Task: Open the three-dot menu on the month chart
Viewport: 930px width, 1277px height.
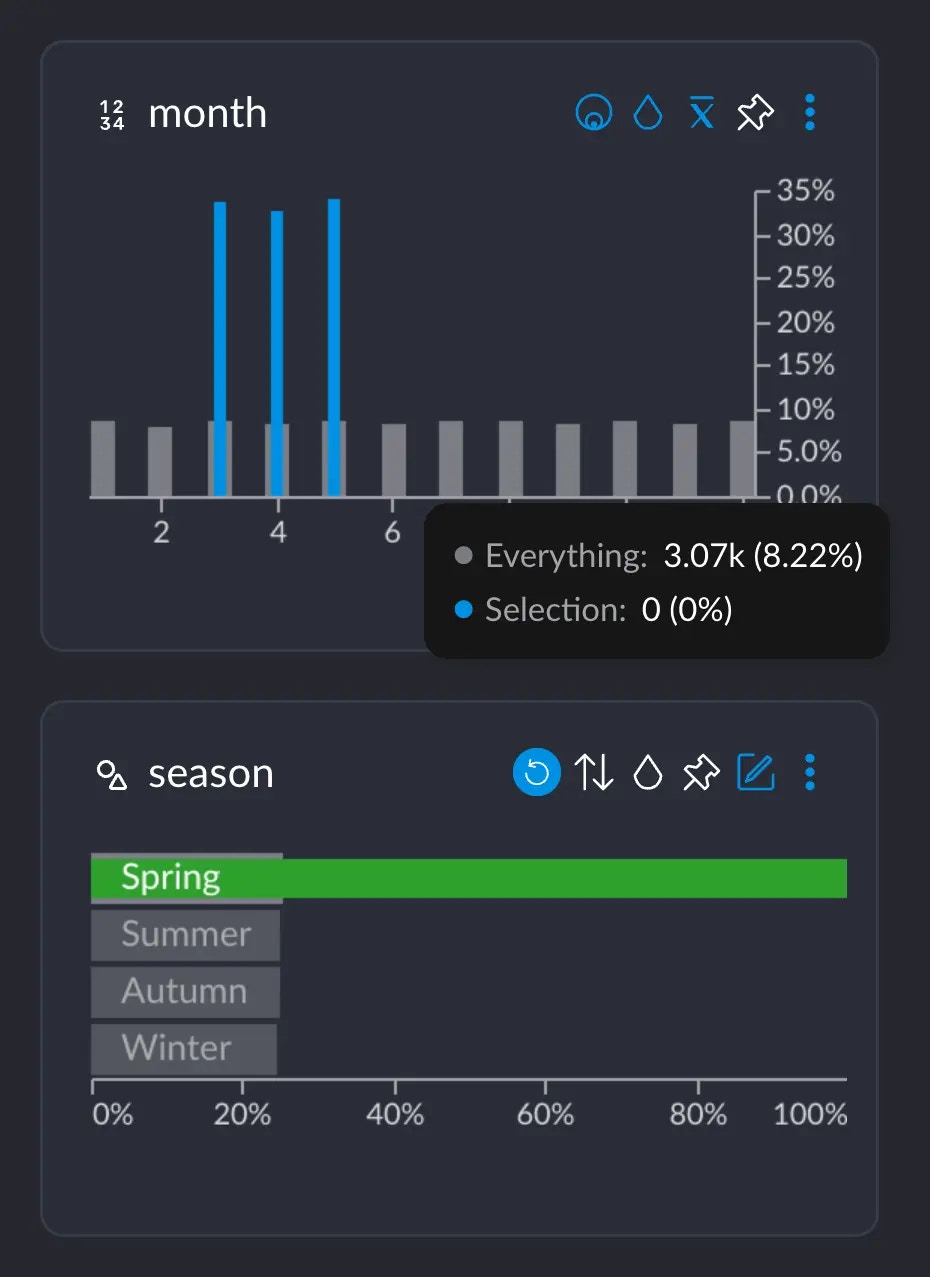Action: pos(810,113)
